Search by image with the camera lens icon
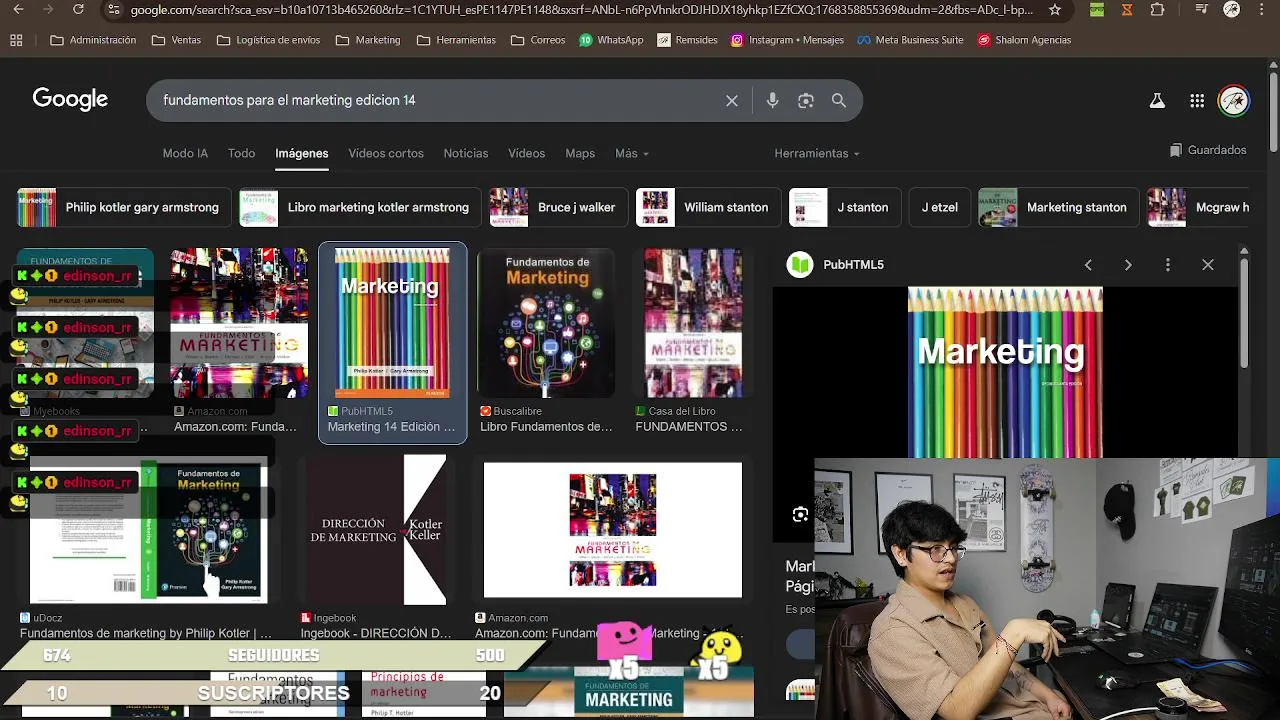The height and width of the screenshot is (720, 1280). click(x=806, y=100)
